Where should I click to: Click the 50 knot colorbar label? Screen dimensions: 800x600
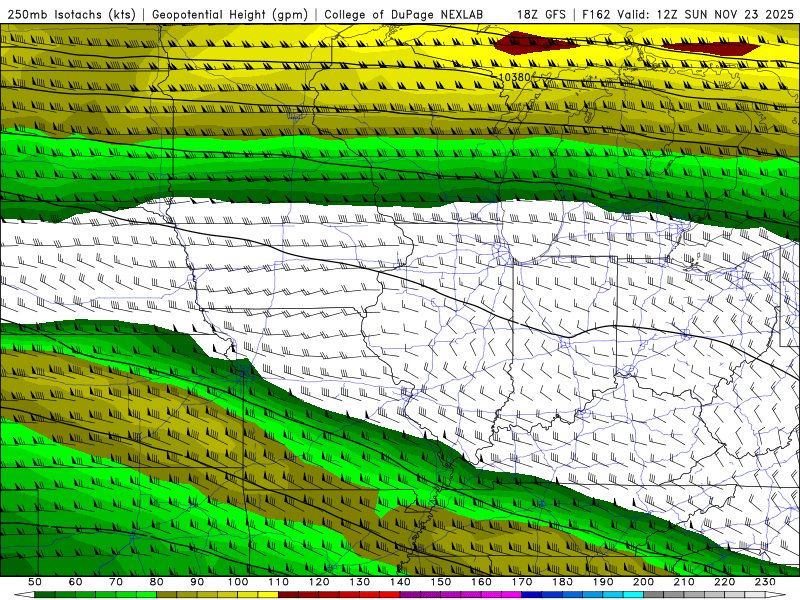(35, 582)
